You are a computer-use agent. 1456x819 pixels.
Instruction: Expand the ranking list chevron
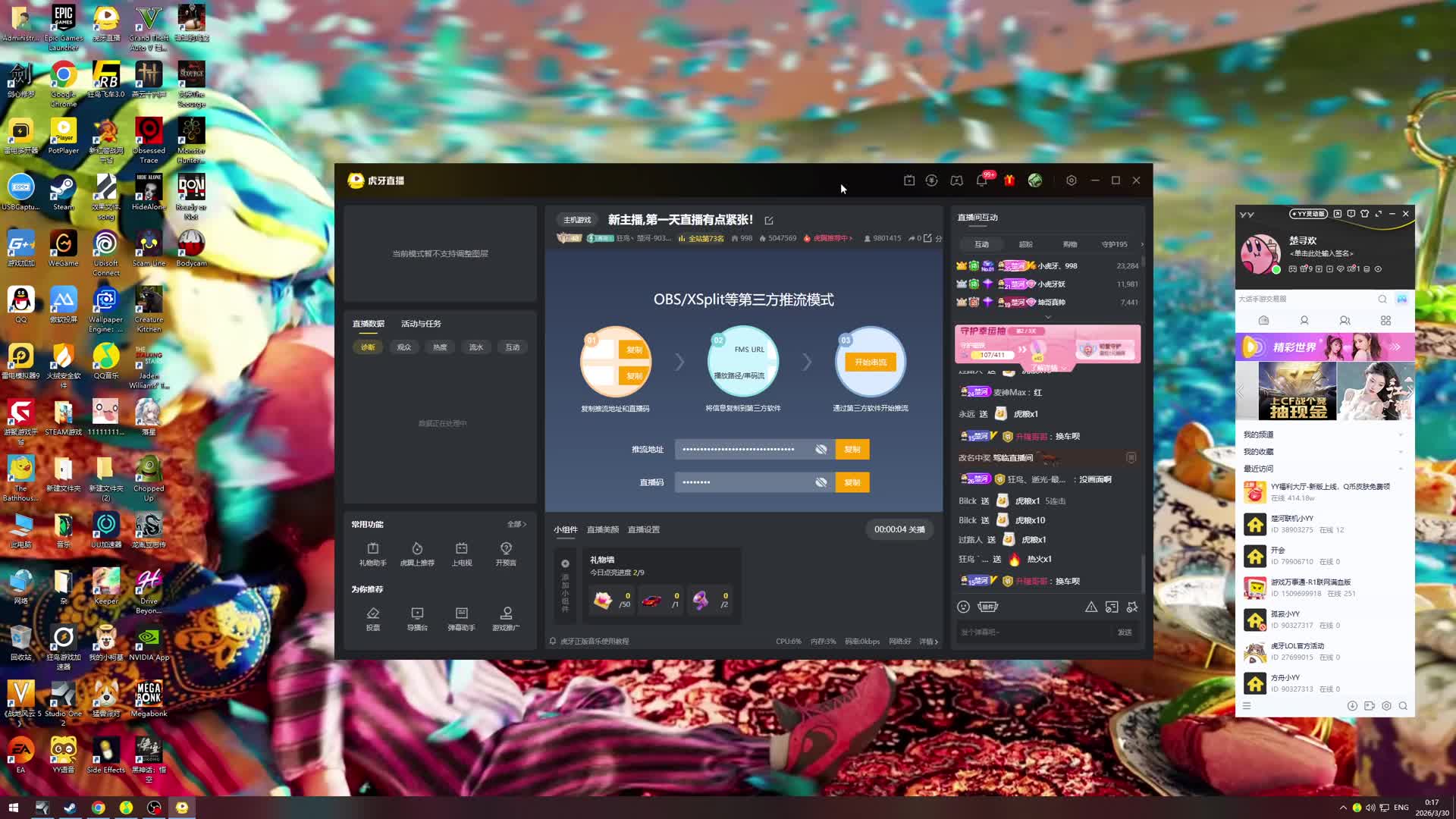[1048, 317]
